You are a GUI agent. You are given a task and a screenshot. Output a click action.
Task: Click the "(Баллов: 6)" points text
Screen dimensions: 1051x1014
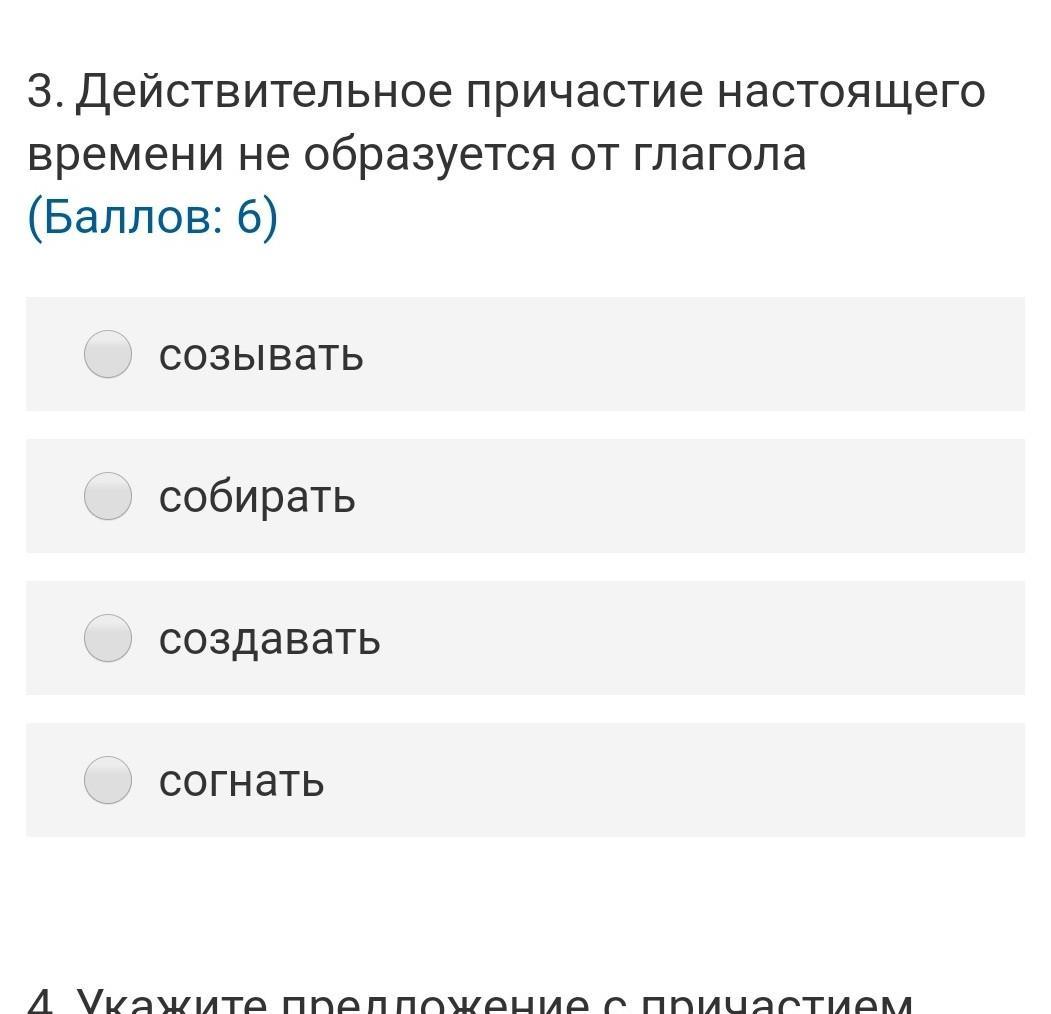click(x=152, y=218)
